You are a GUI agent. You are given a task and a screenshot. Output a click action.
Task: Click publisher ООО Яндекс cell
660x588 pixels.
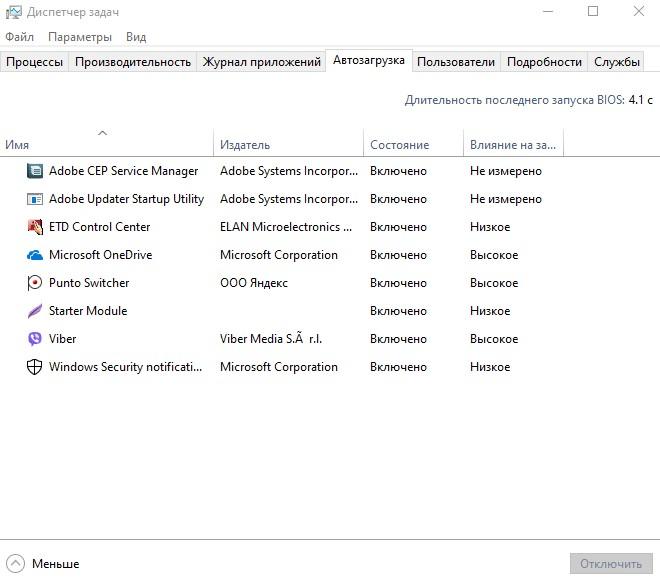coord(254,283)
